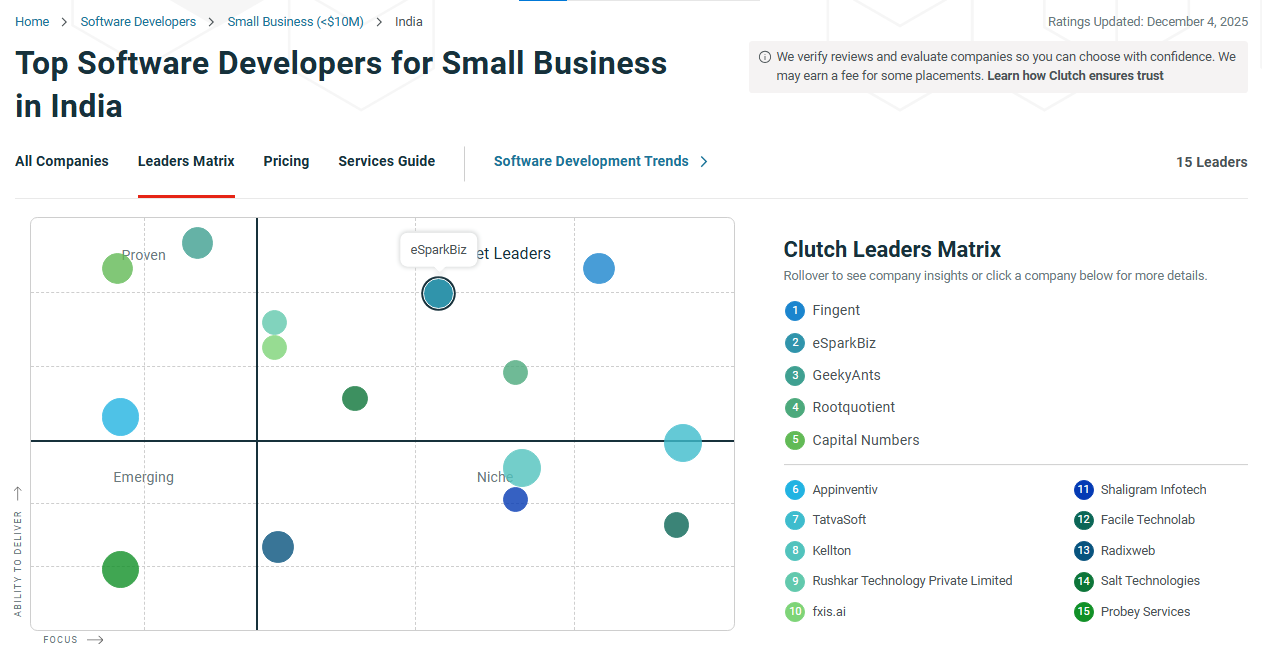The width and height of the screenshot is (1264, 653).
Task: Click the highlighted eSparkBiz bubble in the matrix
Action: [438, 294]
